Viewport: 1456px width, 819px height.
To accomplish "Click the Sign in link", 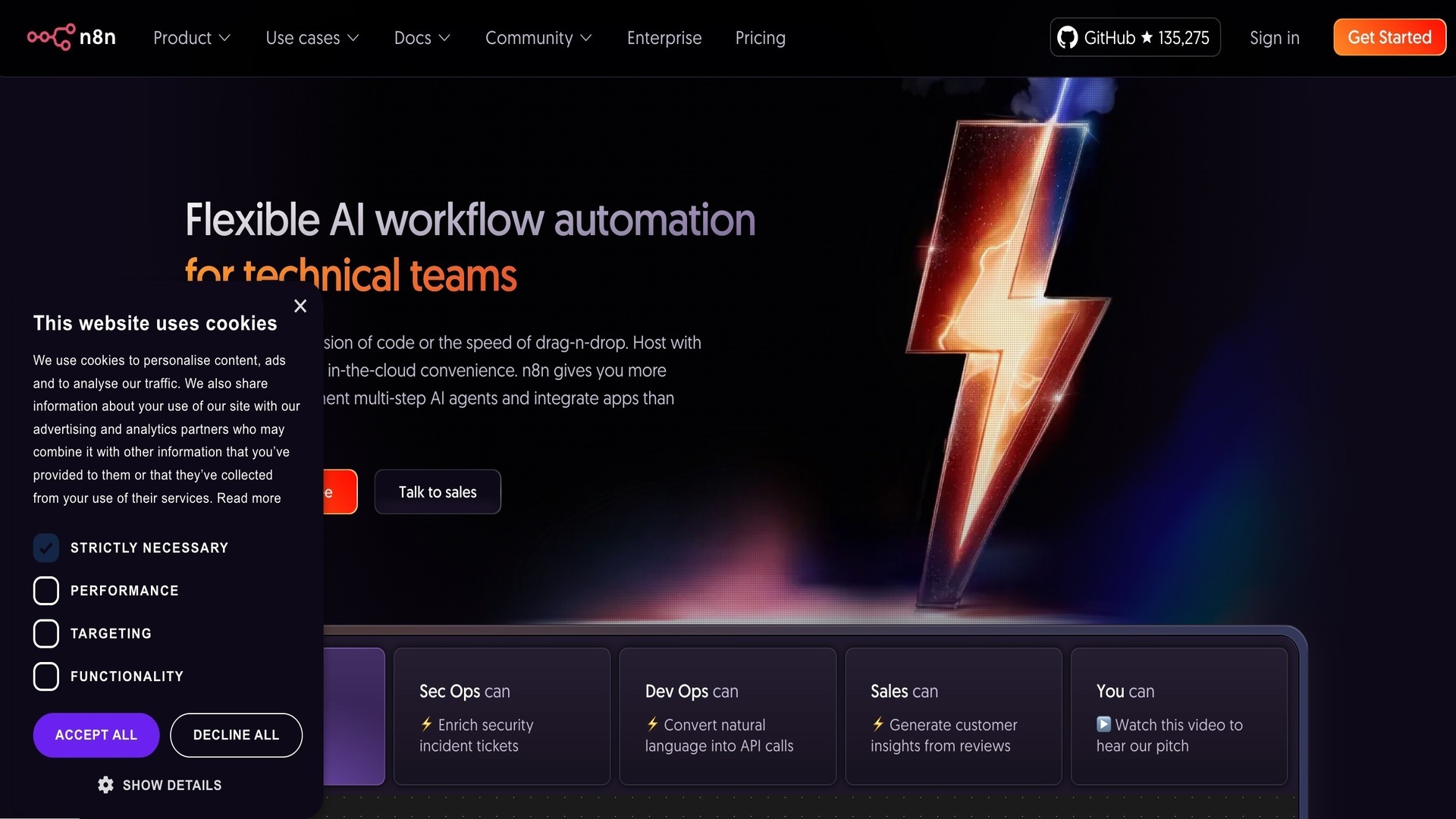I will [1274, 38].
